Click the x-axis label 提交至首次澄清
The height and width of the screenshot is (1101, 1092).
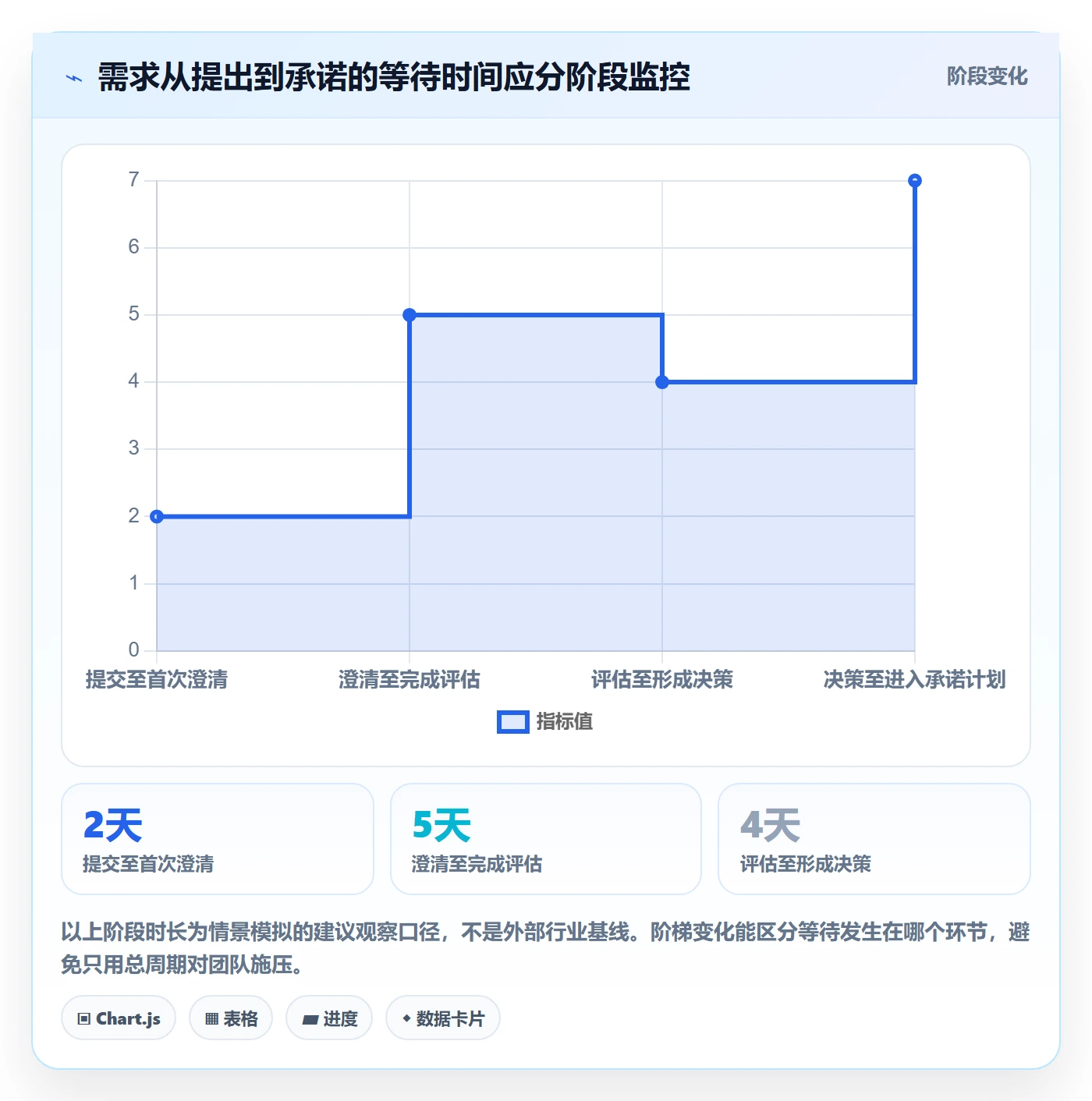click(x=157, y=680)
